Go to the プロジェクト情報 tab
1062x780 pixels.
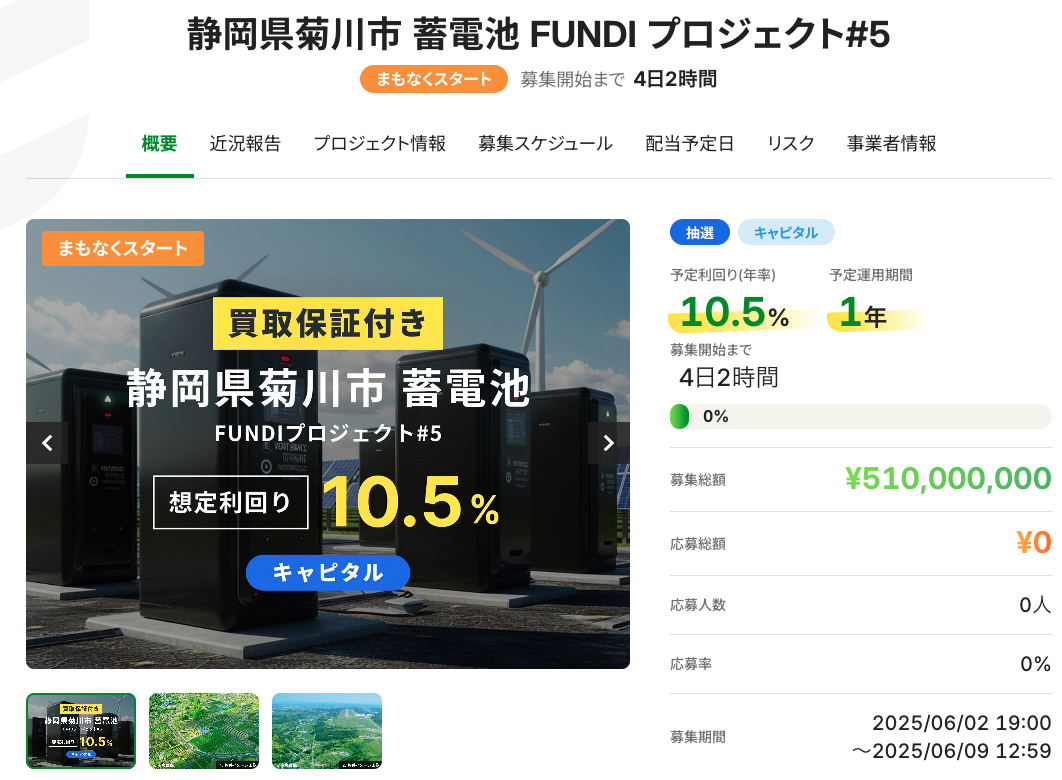[379, 144]
